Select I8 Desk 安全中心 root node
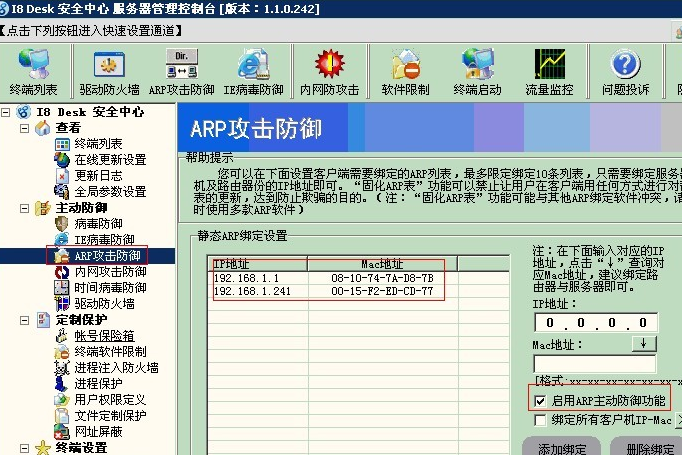Screen dimensions: 682x455 90,112
